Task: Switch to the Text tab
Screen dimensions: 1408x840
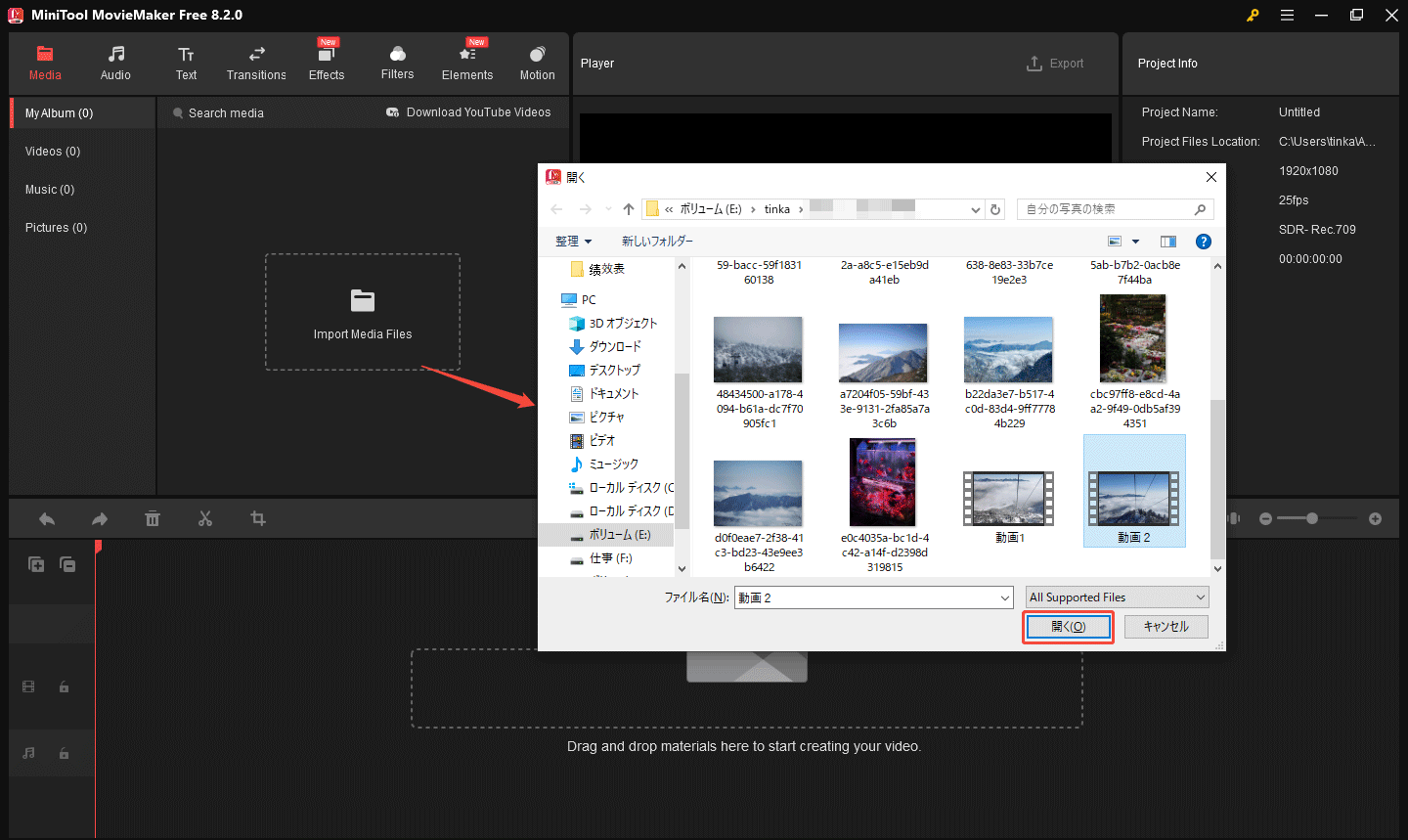Action: coord(186,64)
